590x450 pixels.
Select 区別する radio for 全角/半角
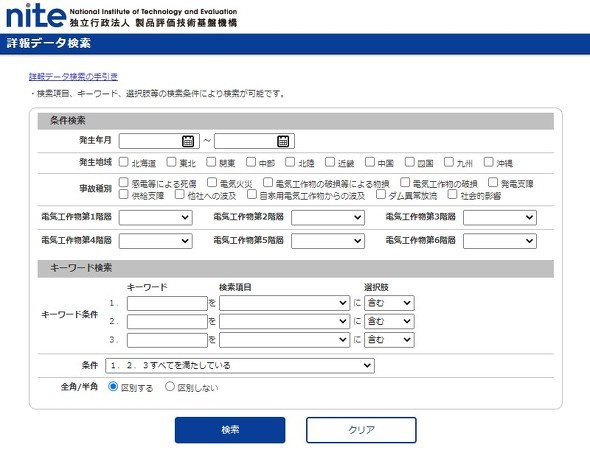coord(113,386)
